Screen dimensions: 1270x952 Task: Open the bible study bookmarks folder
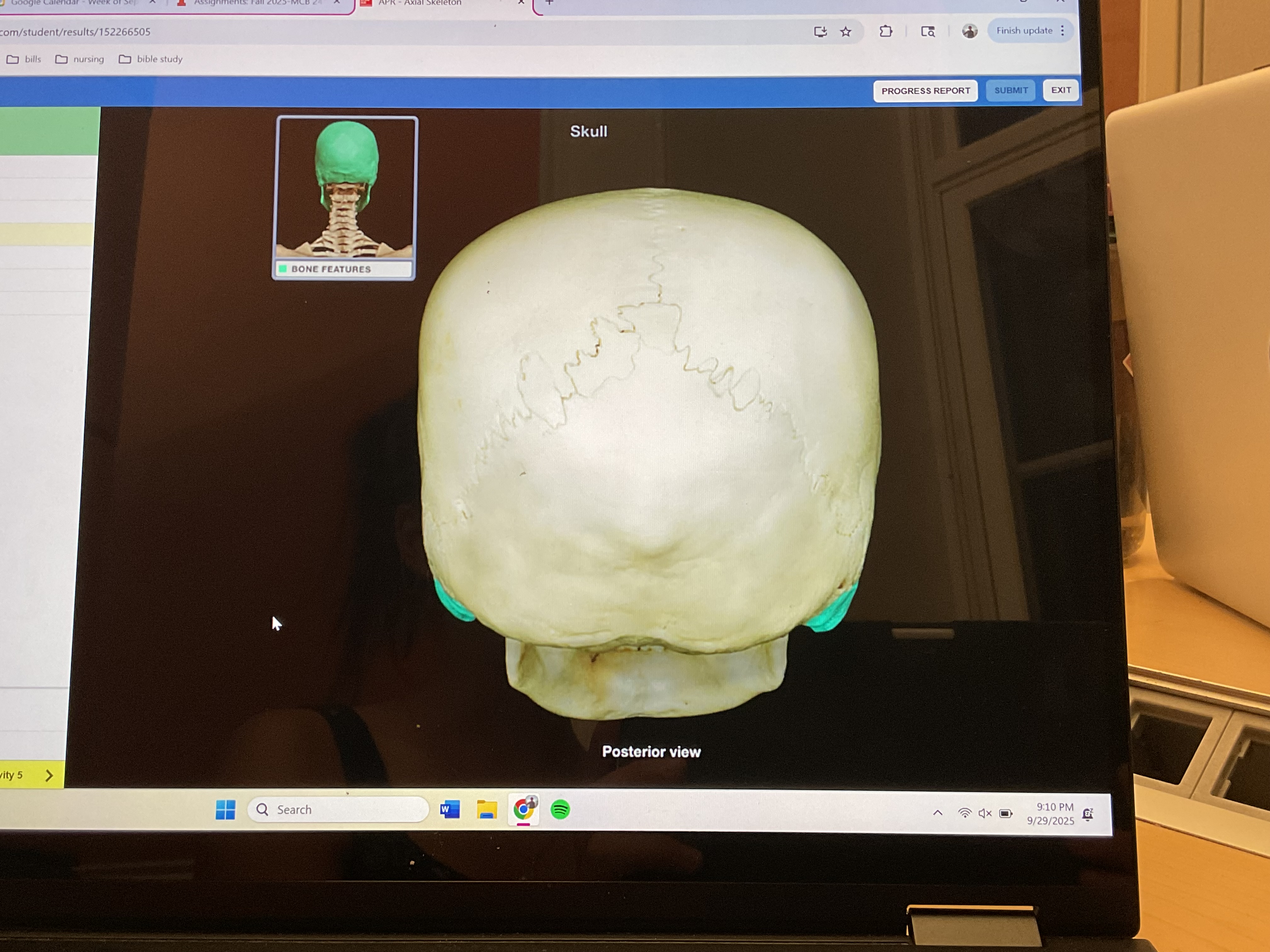[x=151, y=59]
